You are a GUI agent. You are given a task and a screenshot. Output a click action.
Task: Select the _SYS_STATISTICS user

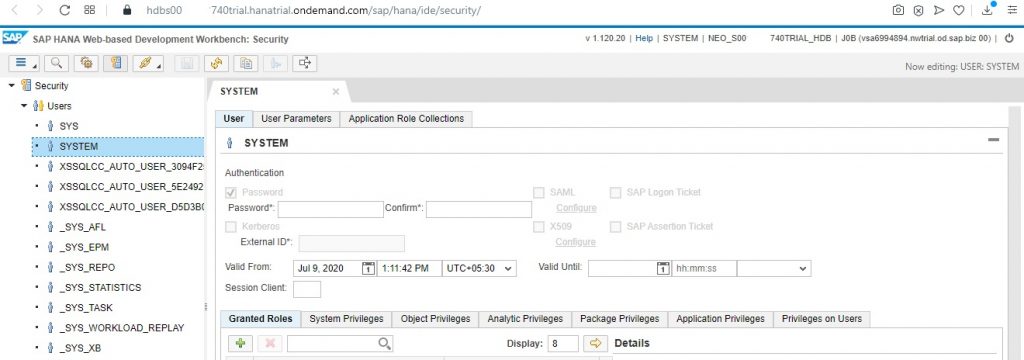click(x=100, y=287)
